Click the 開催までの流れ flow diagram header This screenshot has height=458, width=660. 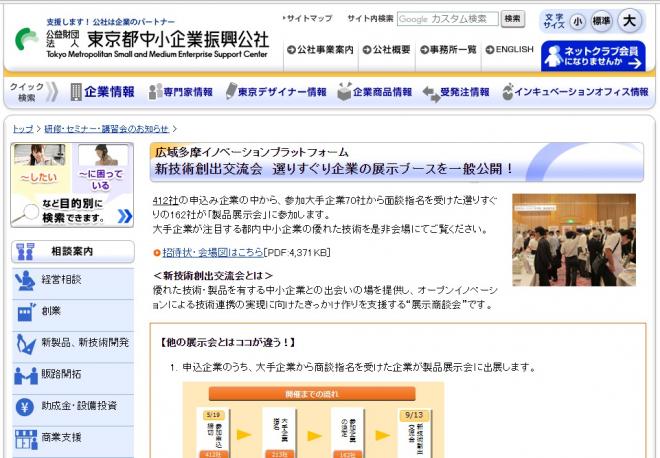[312, 394]
